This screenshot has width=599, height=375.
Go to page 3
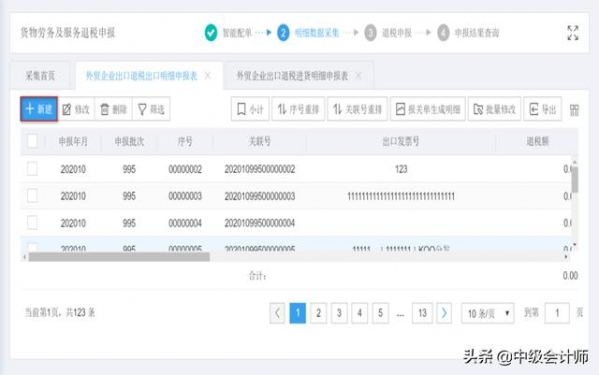click(339, 313)
